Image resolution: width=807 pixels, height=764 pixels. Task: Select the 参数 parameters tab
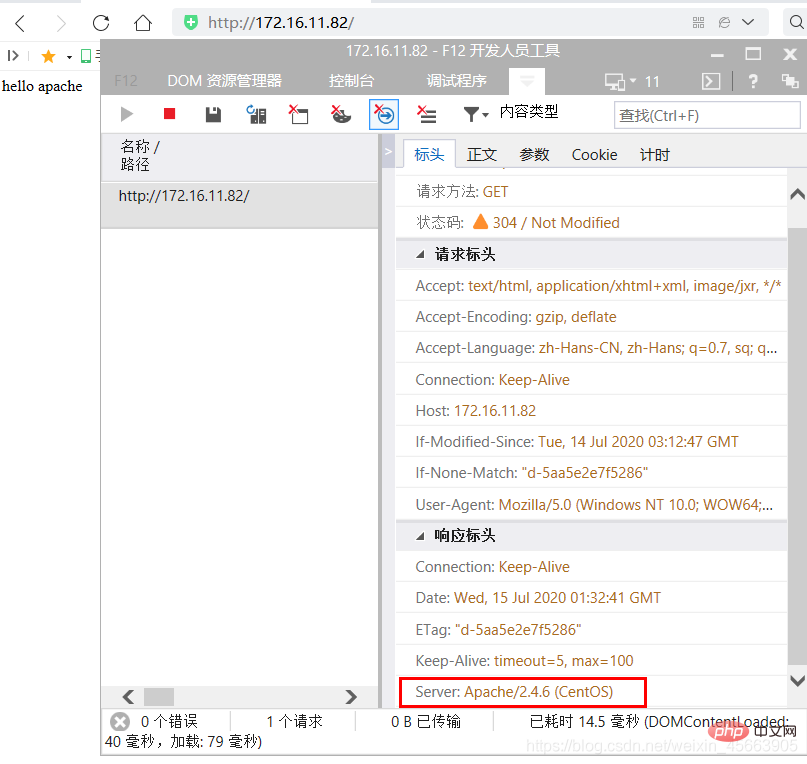[x=534, y=154]
